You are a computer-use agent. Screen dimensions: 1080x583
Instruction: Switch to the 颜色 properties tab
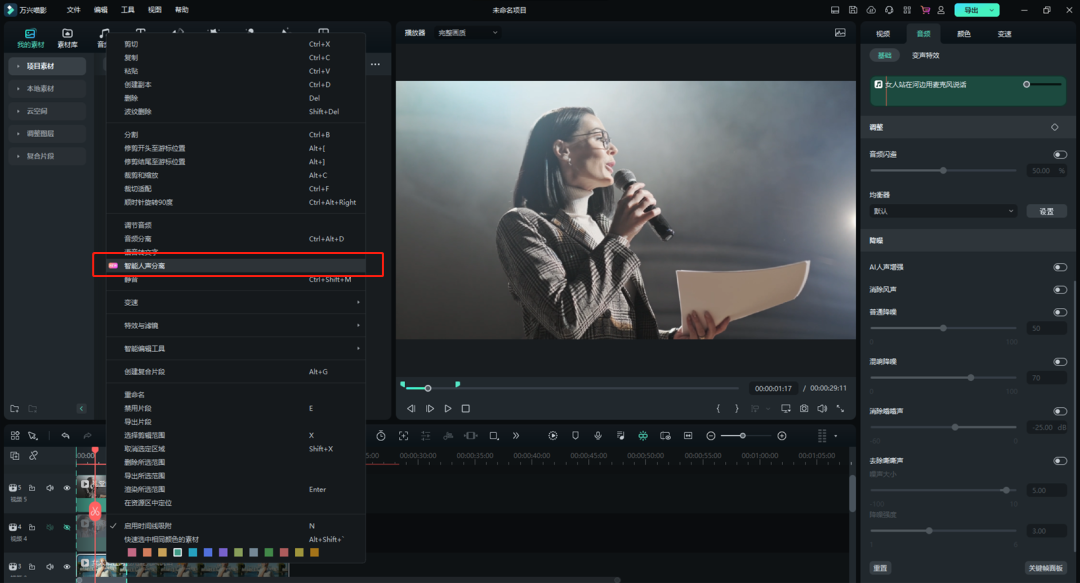(964, 34)
